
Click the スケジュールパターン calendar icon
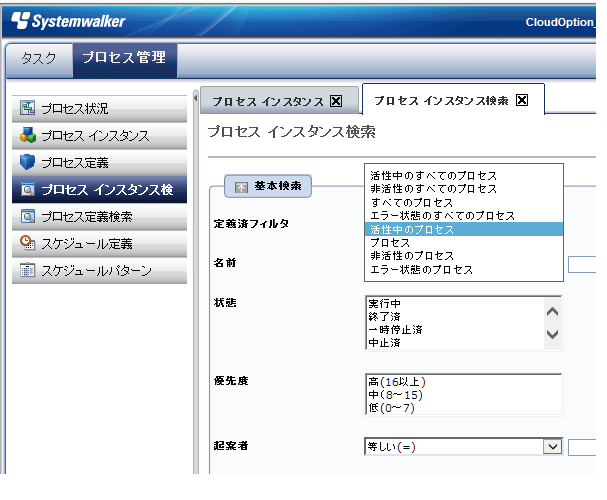click(x=27, y=270)
